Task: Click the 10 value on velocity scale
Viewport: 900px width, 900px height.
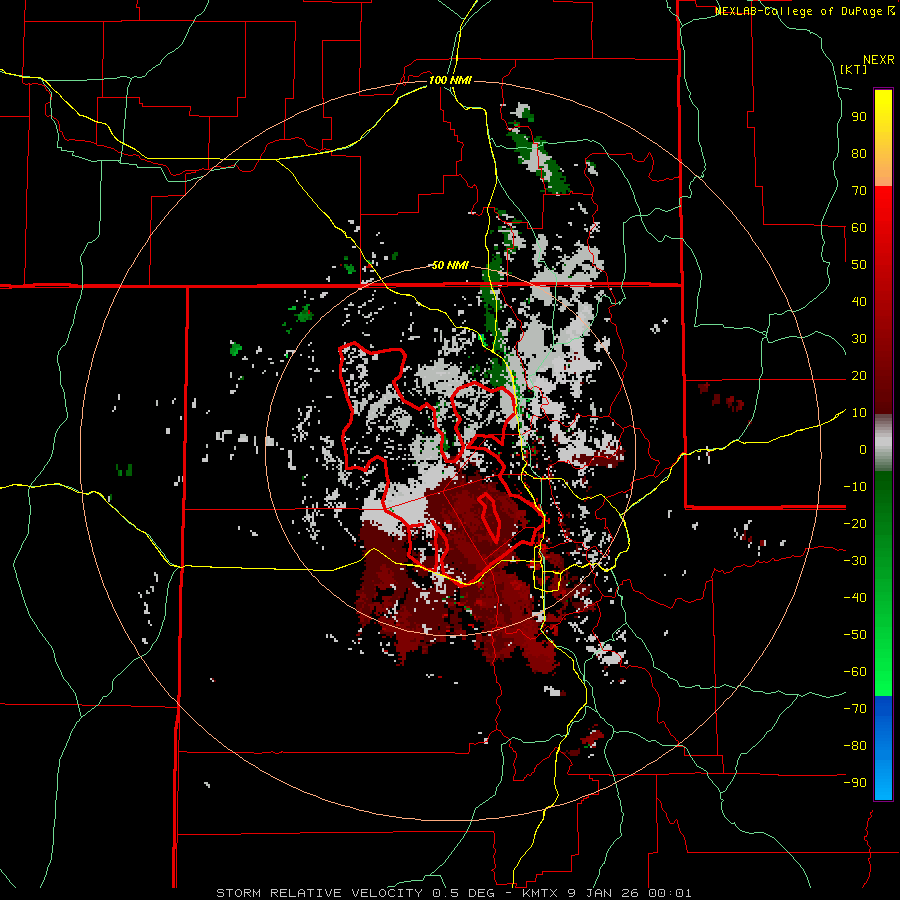Action: click(859, 413)
